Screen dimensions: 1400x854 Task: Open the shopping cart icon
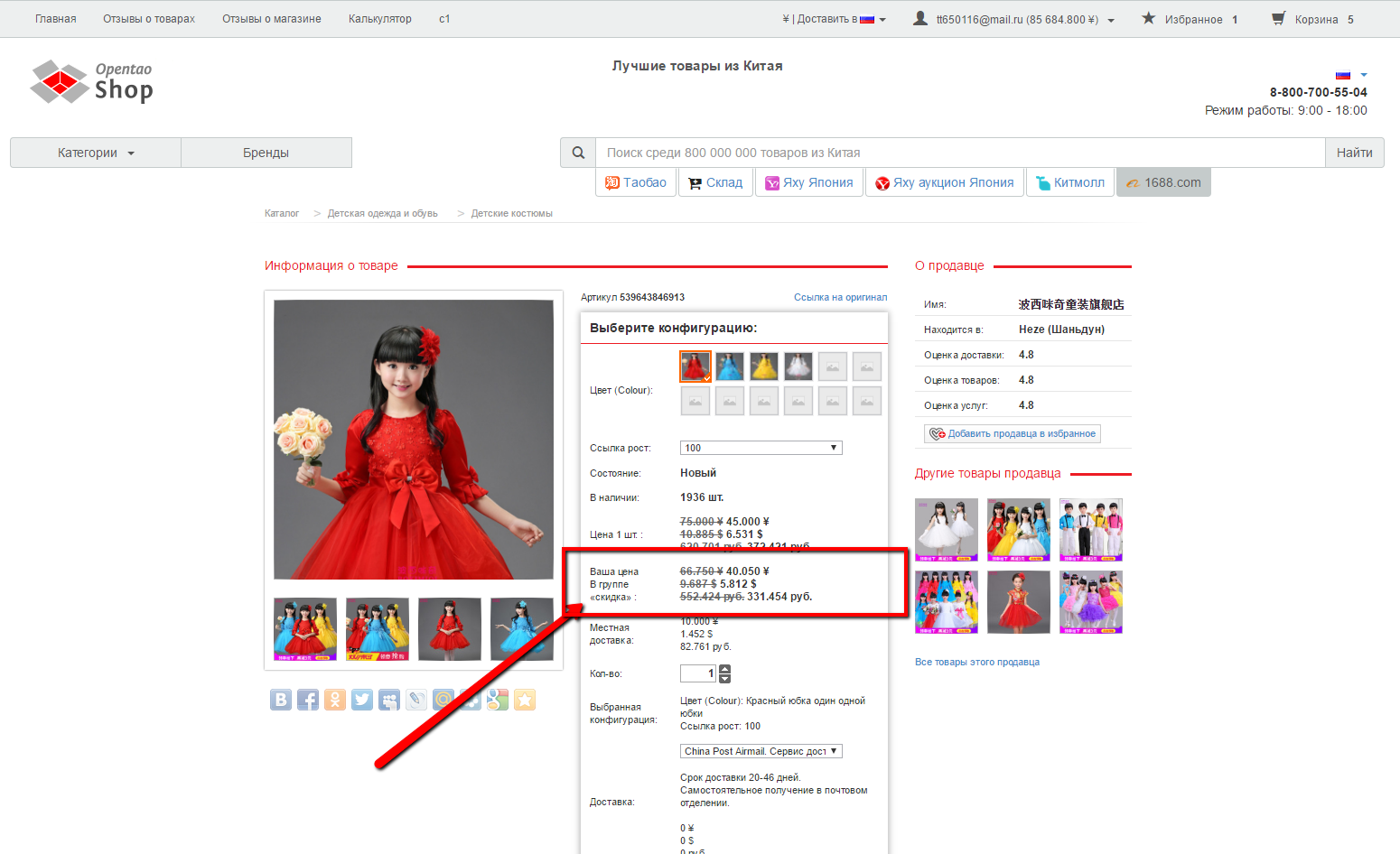(x=1278, y=18)
